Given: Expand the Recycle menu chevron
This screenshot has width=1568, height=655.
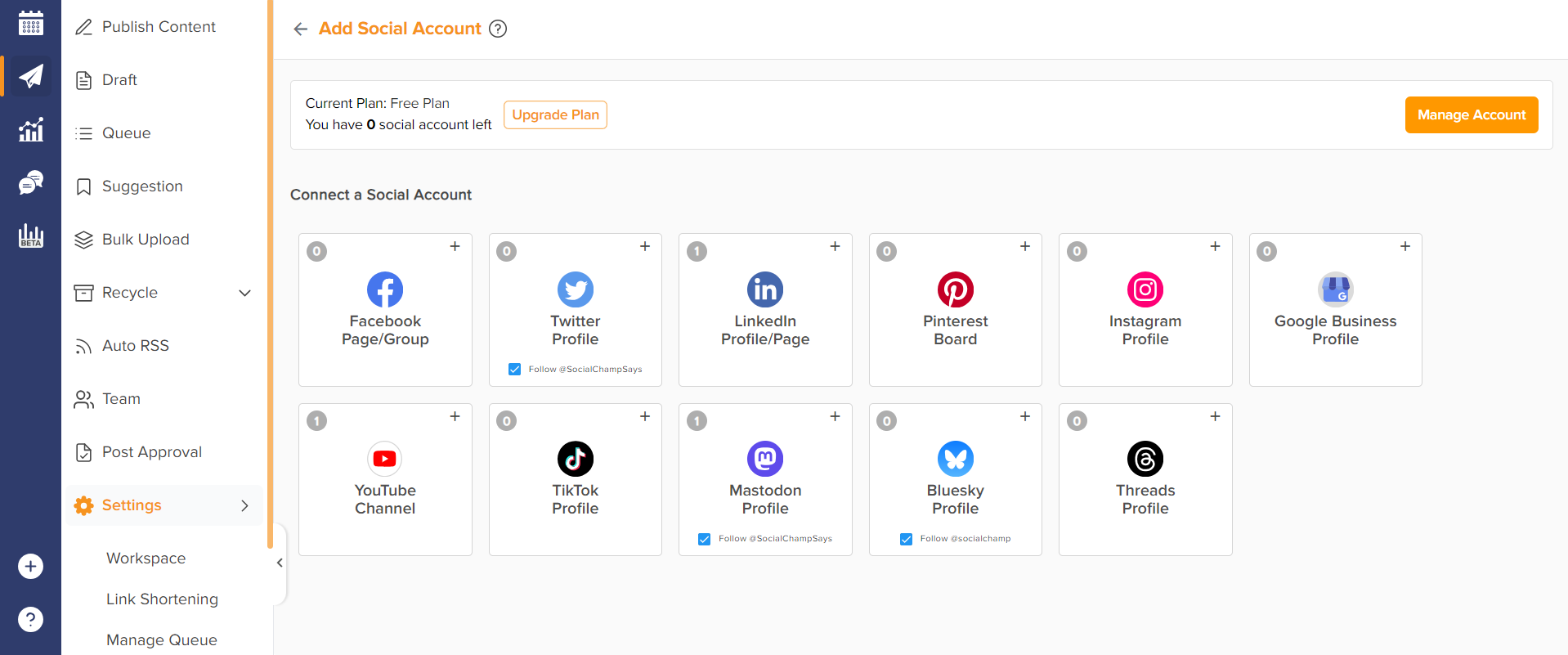Looking at the screenshot, I should point(244,293).
